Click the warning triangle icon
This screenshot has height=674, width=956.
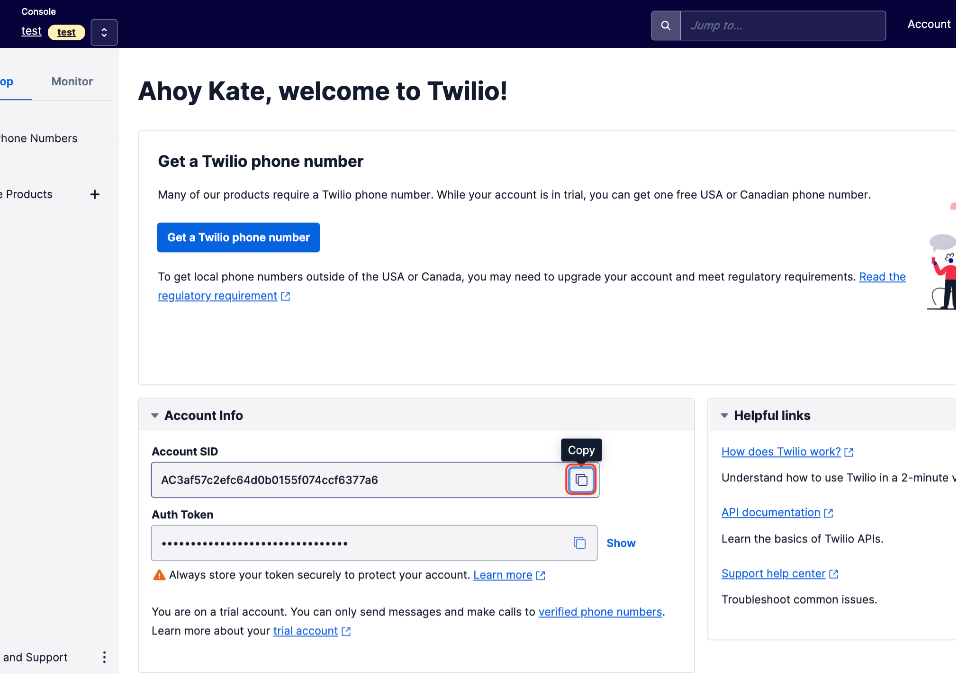[159, 575]
